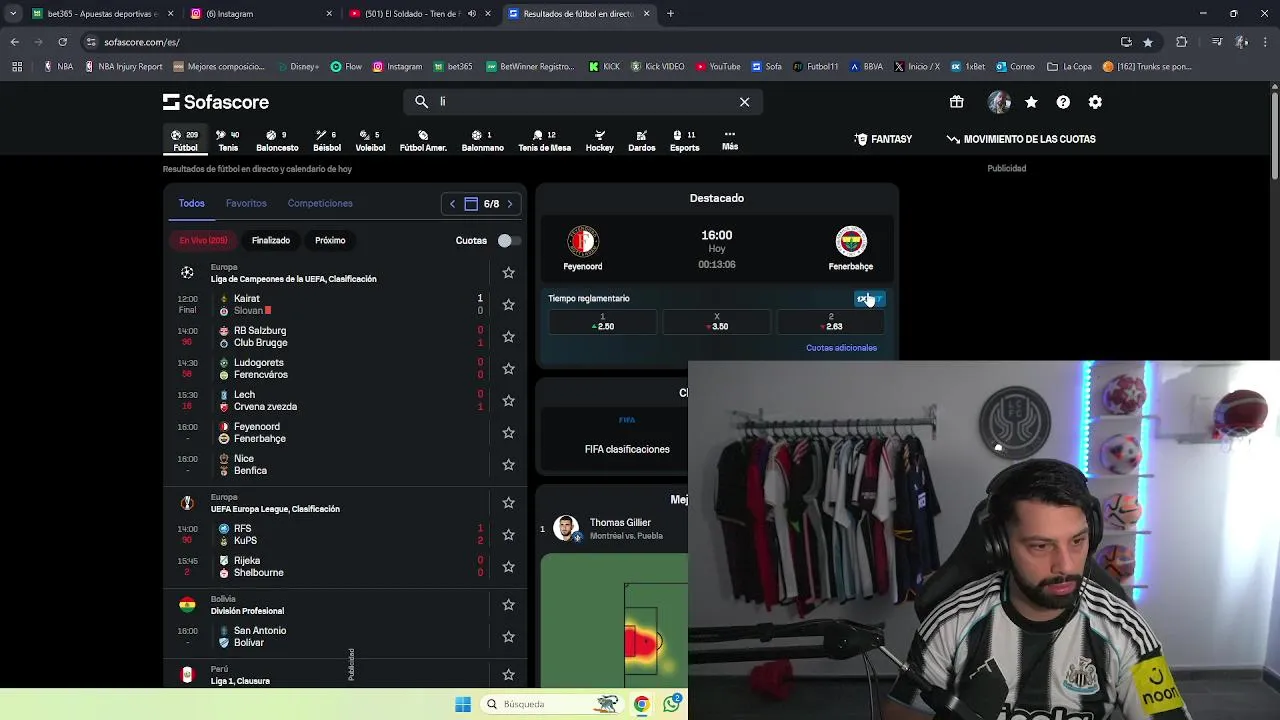Open the Voleibol sport section
The height and width of the screenshot is (720, 1280).
[x=370, y=140]
